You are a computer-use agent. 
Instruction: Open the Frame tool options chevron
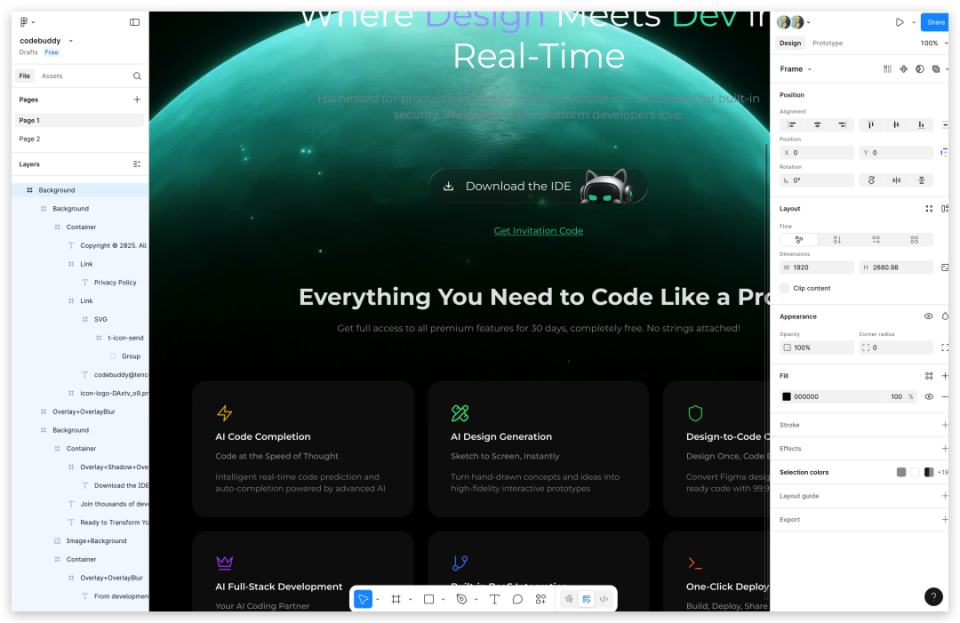pos(410,600)
